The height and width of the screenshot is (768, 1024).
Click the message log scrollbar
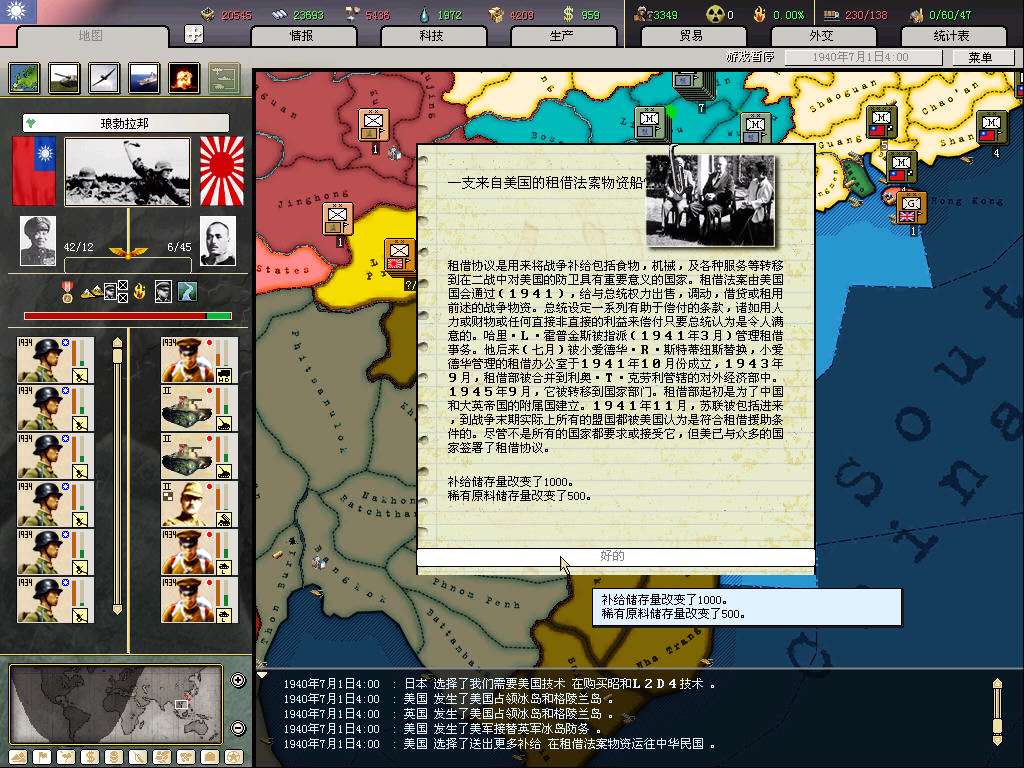coord(997,712)
